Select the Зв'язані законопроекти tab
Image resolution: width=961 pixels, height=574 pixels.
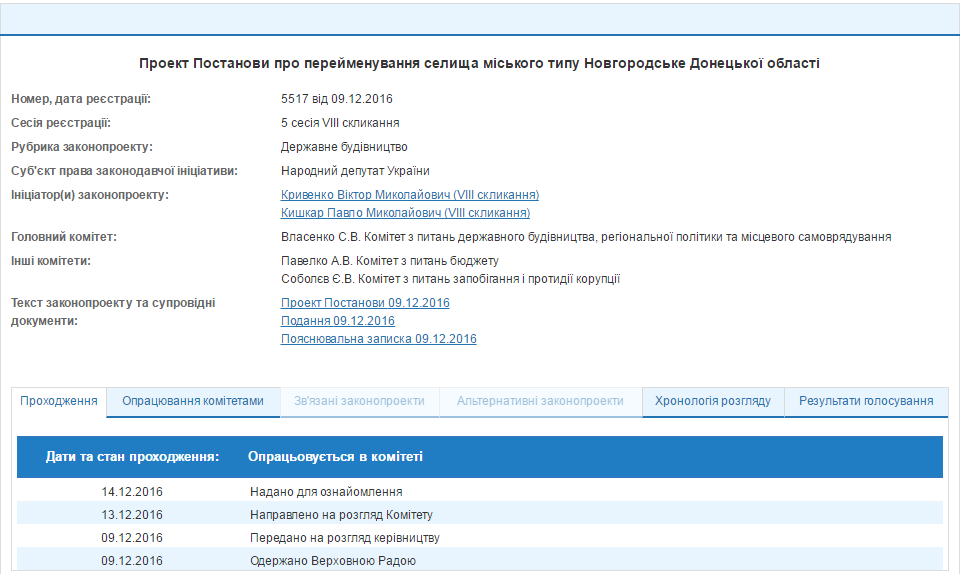pyautogui.click(x=359, y=401)
